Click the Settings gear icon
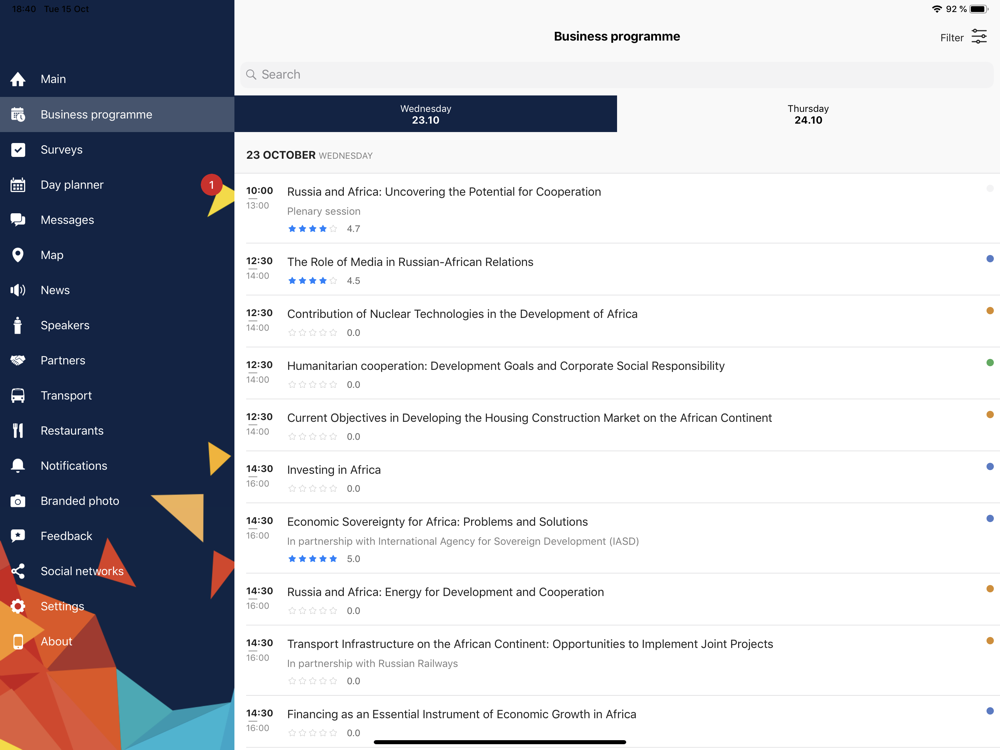Image resolution: width=1000 pixels, height=750 pixels. coord(18,607)
